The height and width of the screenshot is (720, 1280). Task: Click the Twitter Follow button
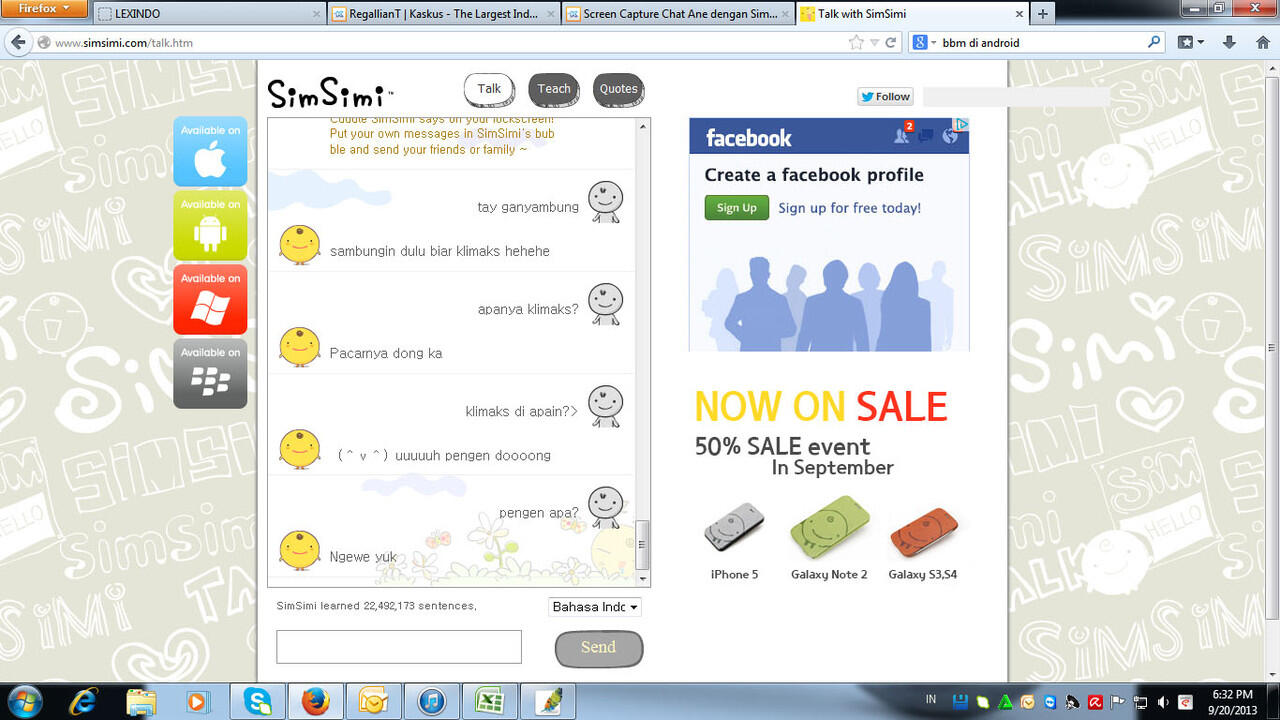[x=884, y=96]
